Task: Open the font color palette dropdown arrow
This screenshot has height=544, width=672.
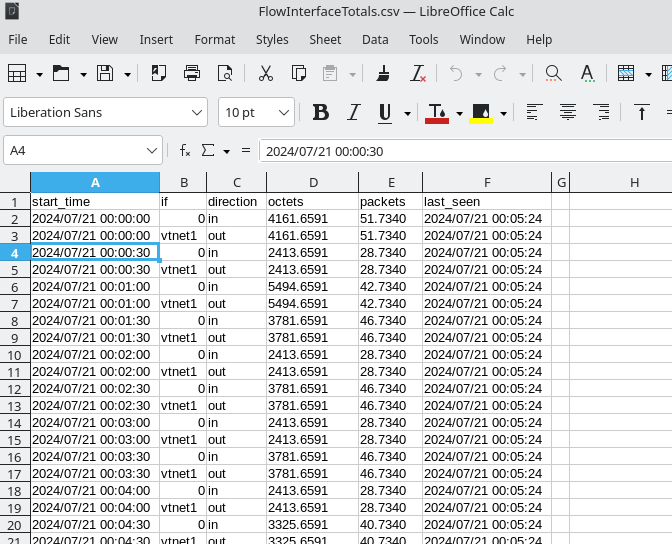Action: [x=459, y=114]
